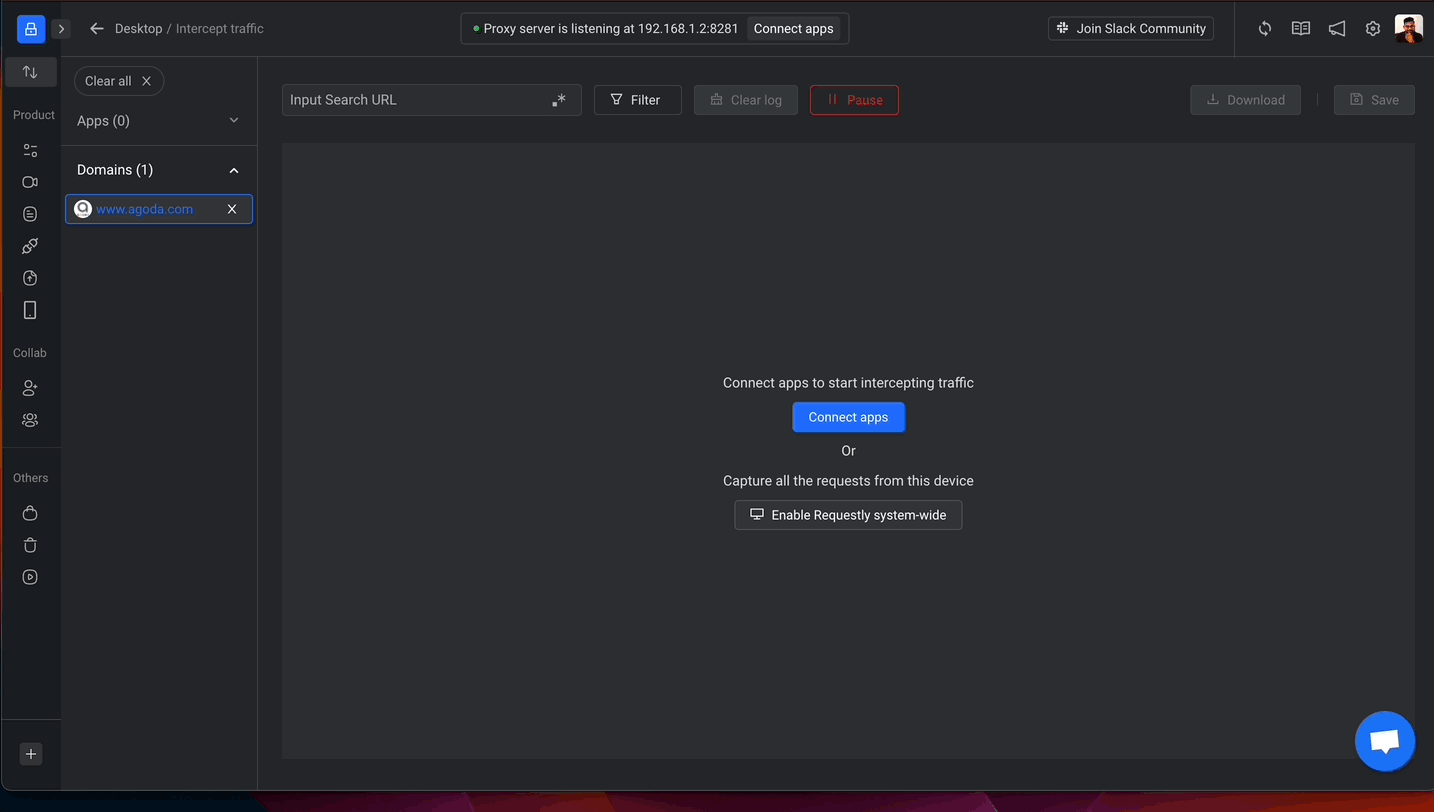Image resolution: width=1434 pixels, height=812 pixels.
Task: Open the team members icon under Collab
Action: (x=30, y=420)
